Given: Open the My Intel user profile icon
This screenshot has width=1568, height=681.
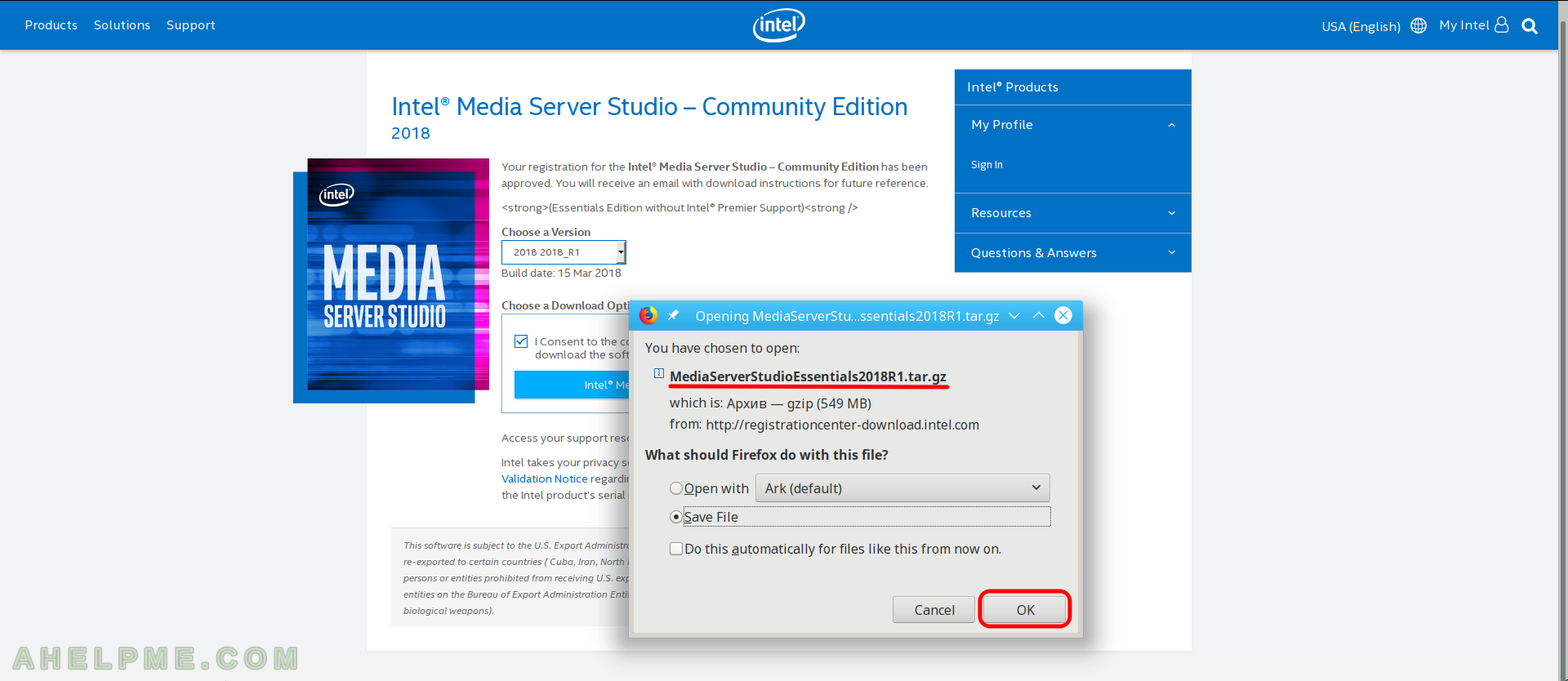Looking at the screenshot, I should 1501,24.
